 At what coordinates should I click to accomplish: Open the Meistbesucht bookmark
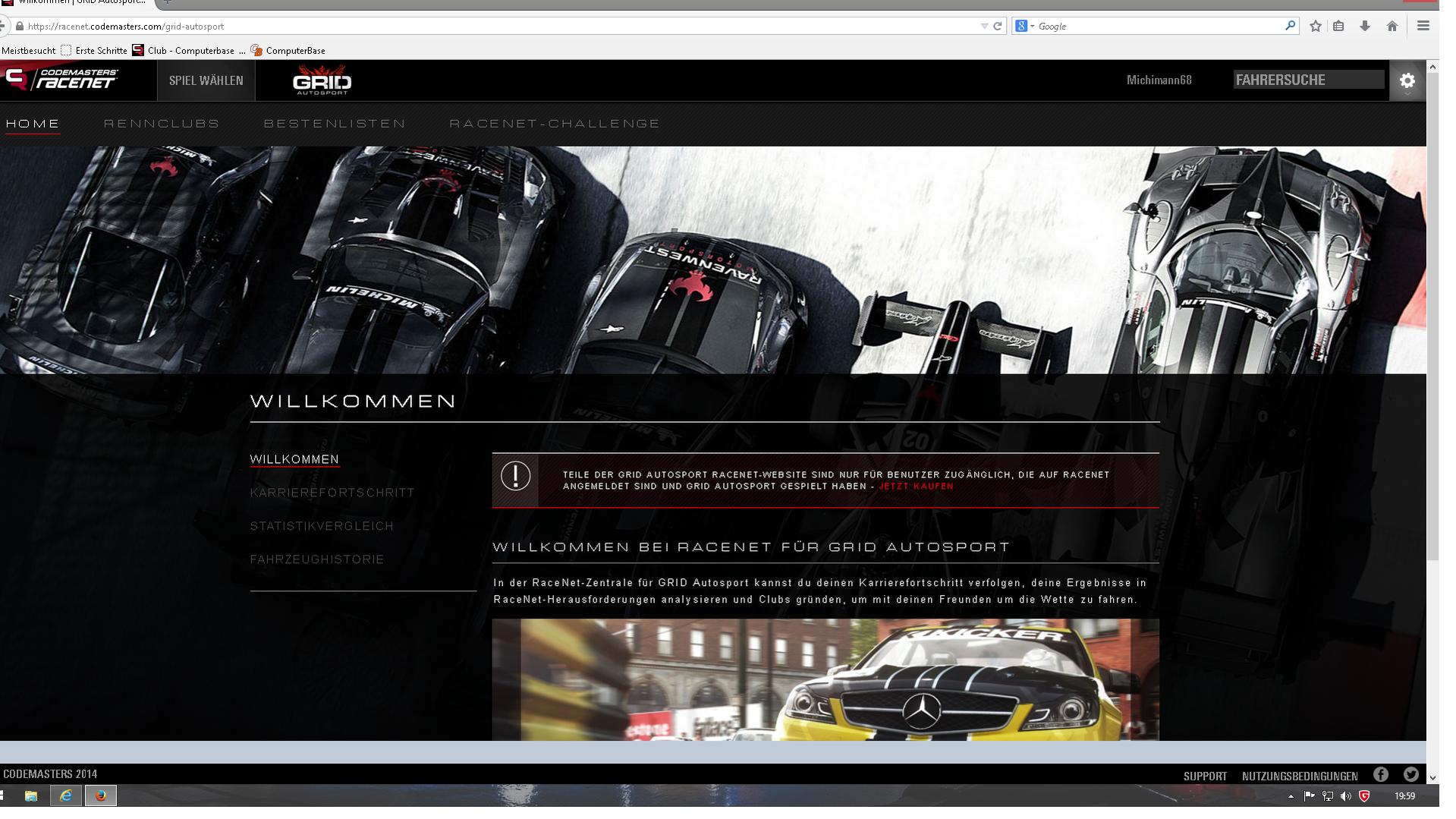point(28,50)
